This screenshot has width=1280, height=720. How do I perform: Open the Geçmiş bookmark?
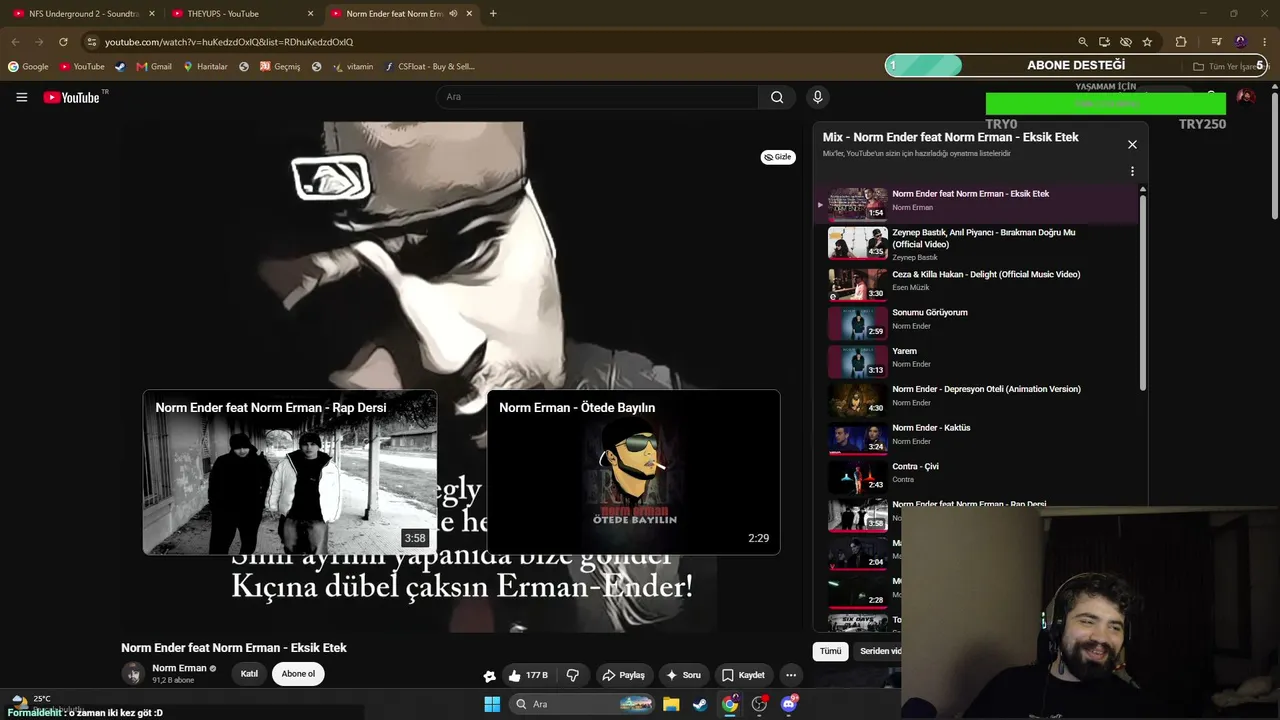pos(280,67)
